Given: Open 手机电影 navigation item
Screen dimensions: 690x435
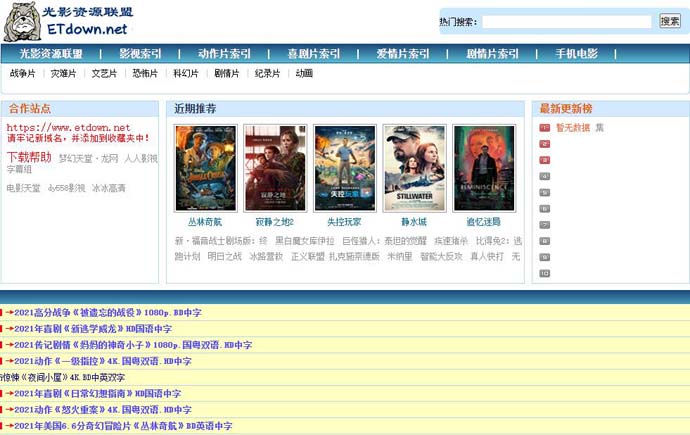Looking at the screenshot, I should tap(576, 54).
